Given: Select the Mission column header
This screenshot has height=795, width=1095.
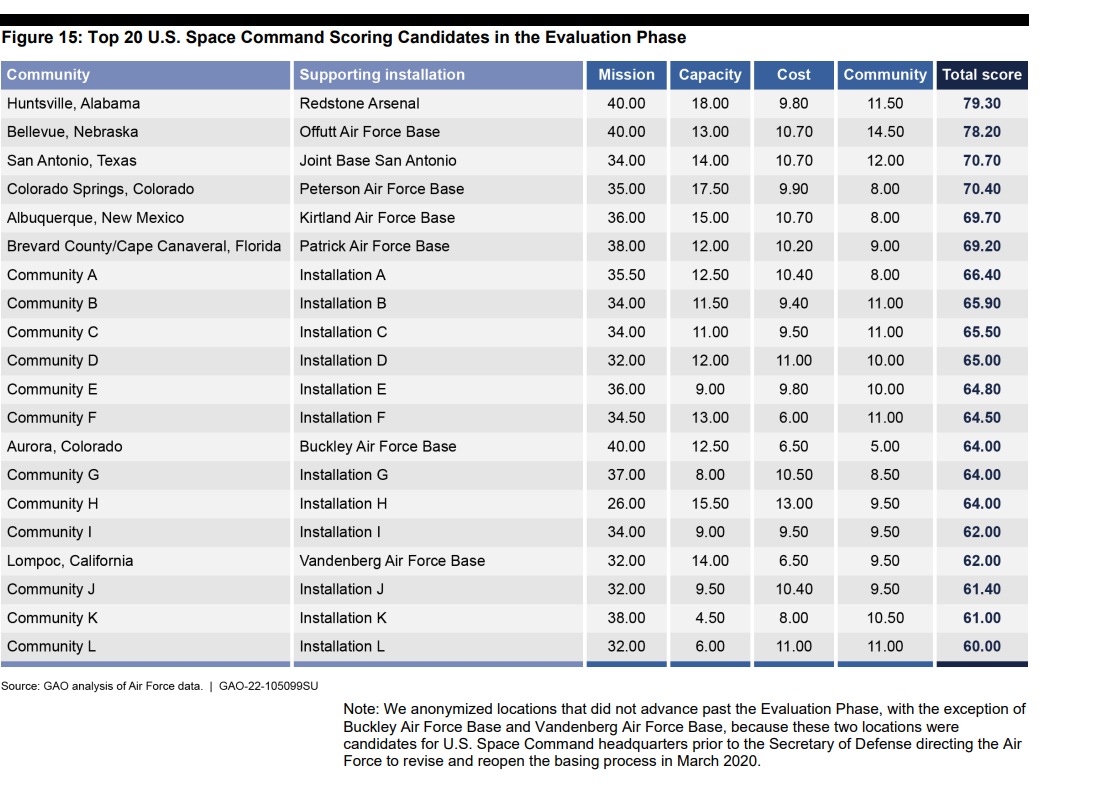Looking at the screenshot, I should tap(626, 75).
